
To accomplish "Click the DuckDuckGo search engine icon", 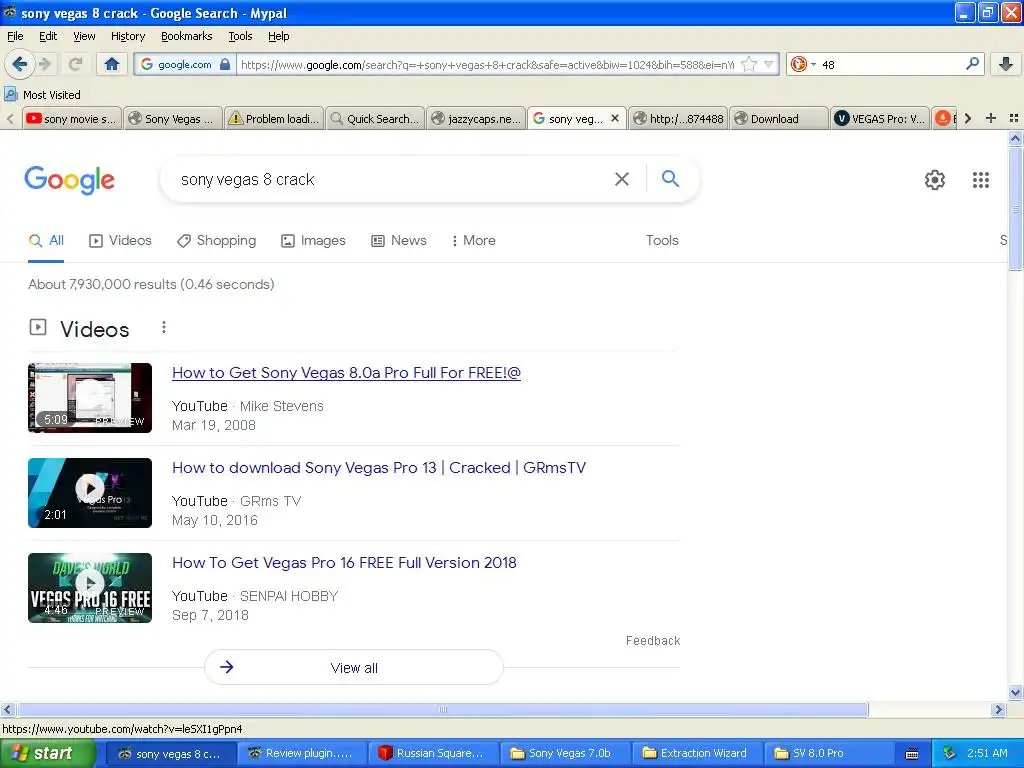I will tap(798, 64).
